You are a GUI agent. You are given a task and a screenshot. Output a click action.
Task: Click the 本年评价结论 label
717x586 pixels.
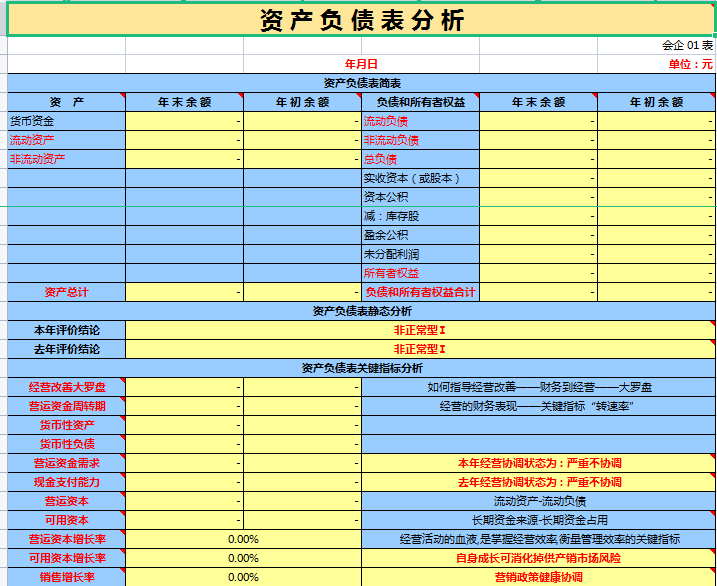(x=66, y=330)
